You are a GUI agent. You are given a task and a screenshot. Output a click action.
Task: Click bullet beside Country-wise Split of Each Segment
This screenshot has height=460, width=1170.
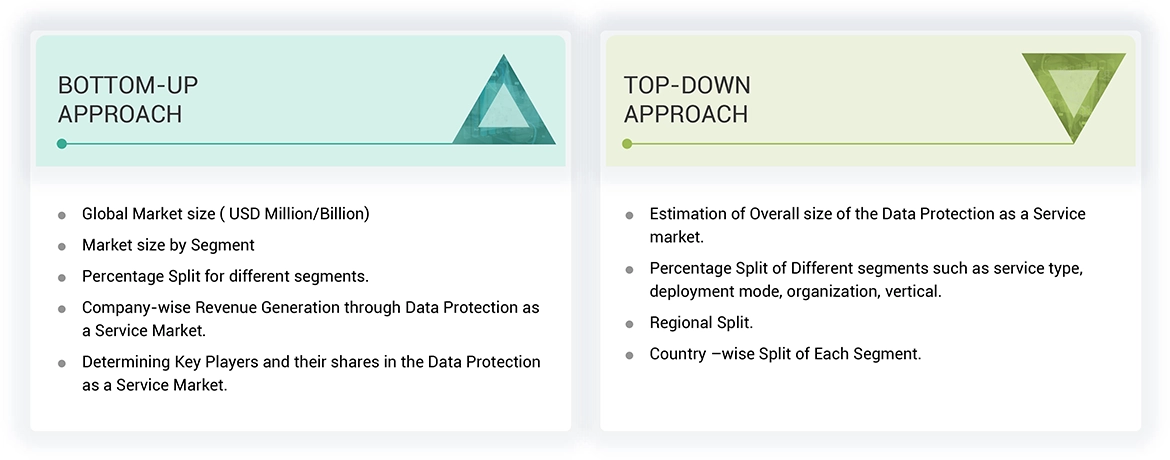tap(629, 355)
